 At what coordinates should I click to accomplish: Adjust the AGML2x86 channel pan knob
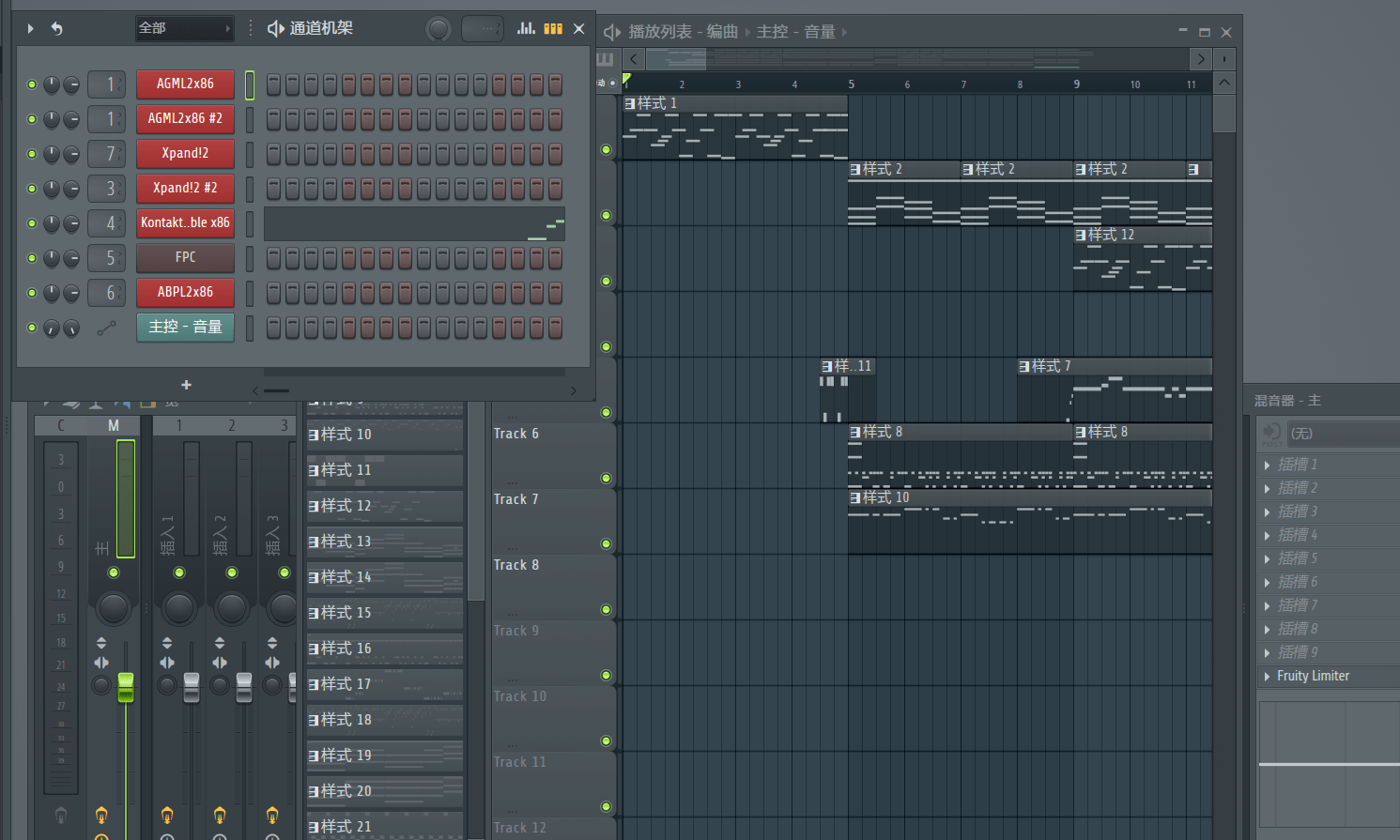click(x=51, y=84)
